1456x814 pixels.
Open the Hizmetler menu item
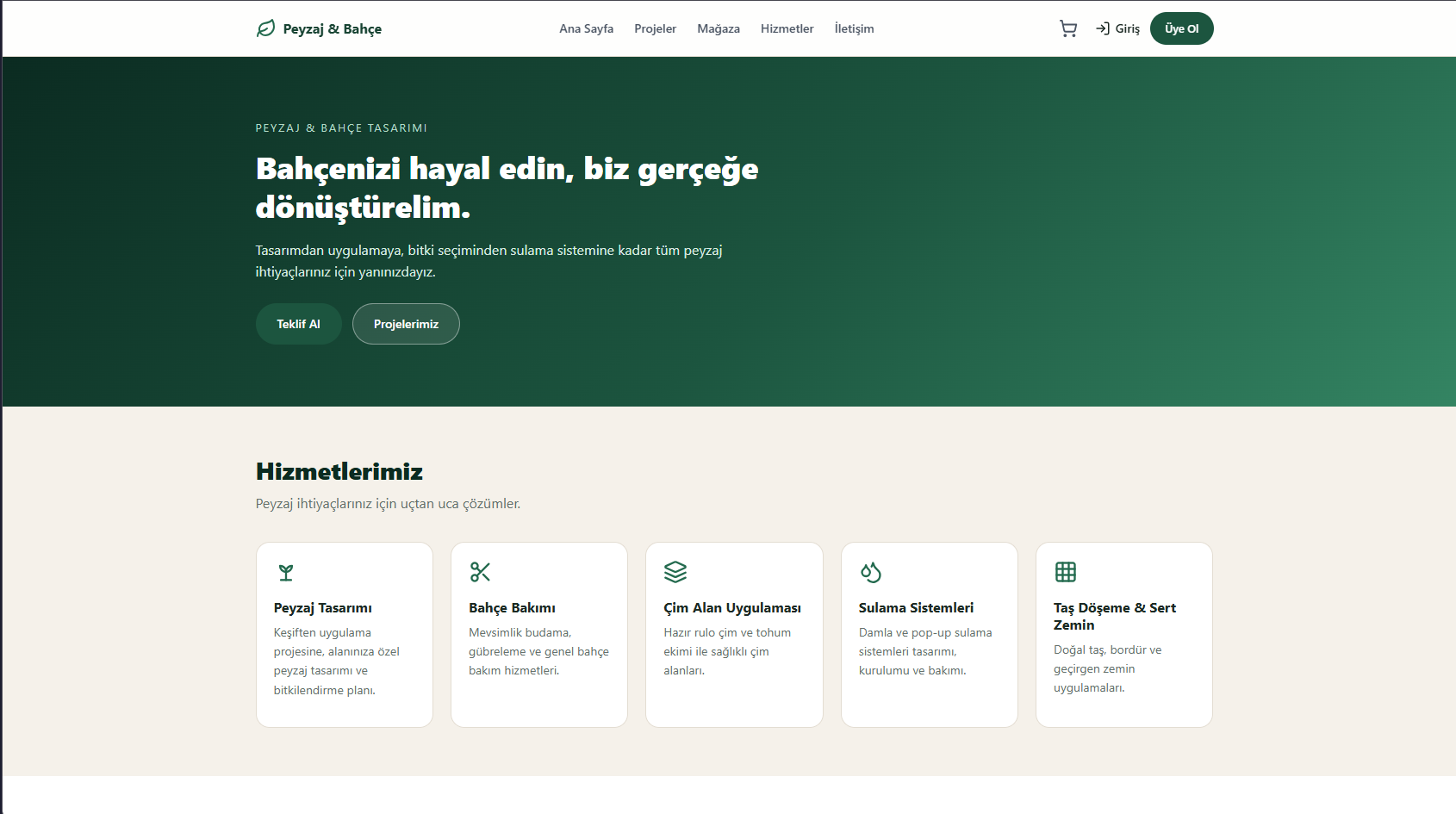[787, 28]
